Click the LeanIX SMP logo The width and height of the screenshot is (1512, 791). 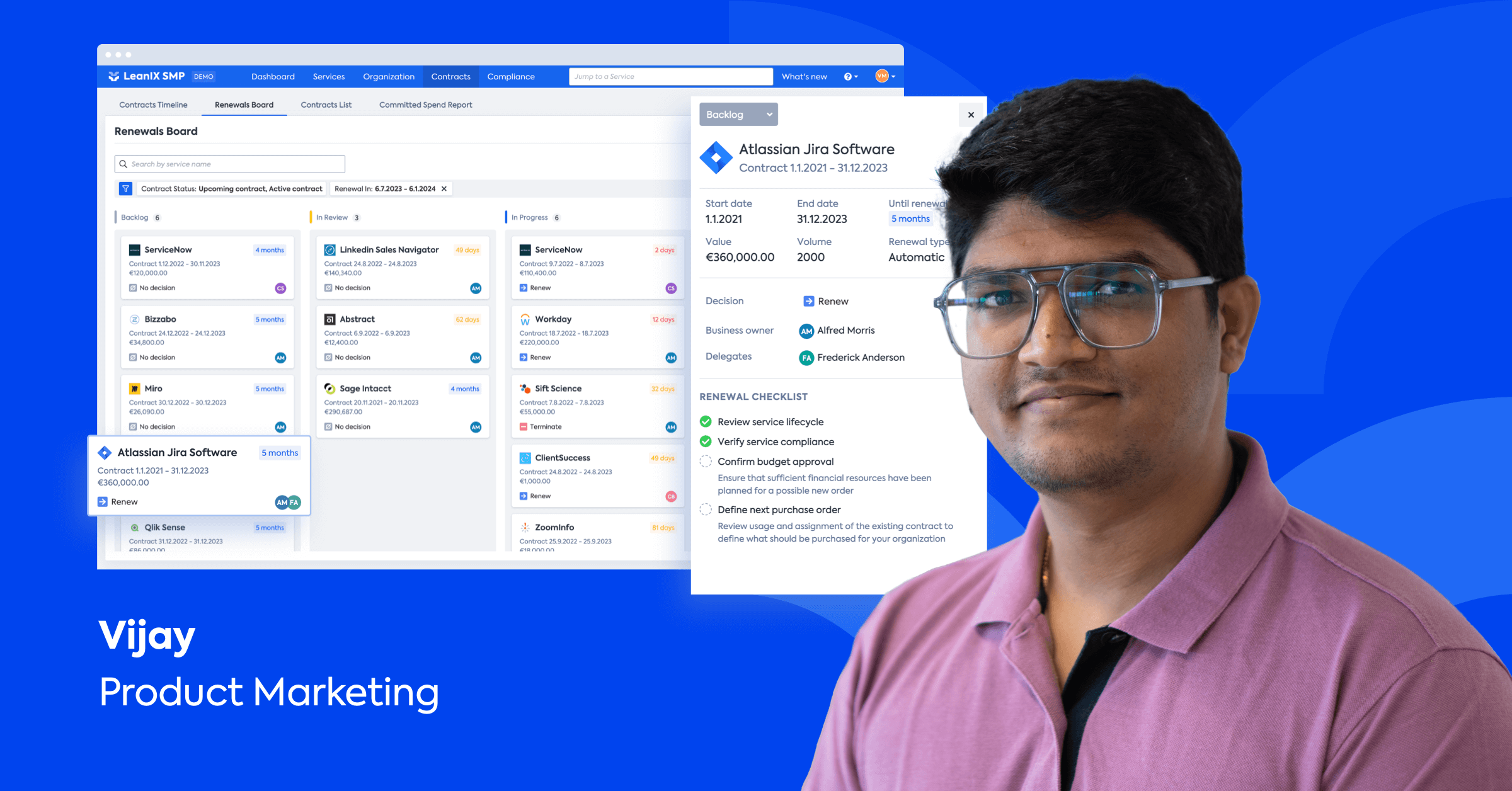point(146,76)
